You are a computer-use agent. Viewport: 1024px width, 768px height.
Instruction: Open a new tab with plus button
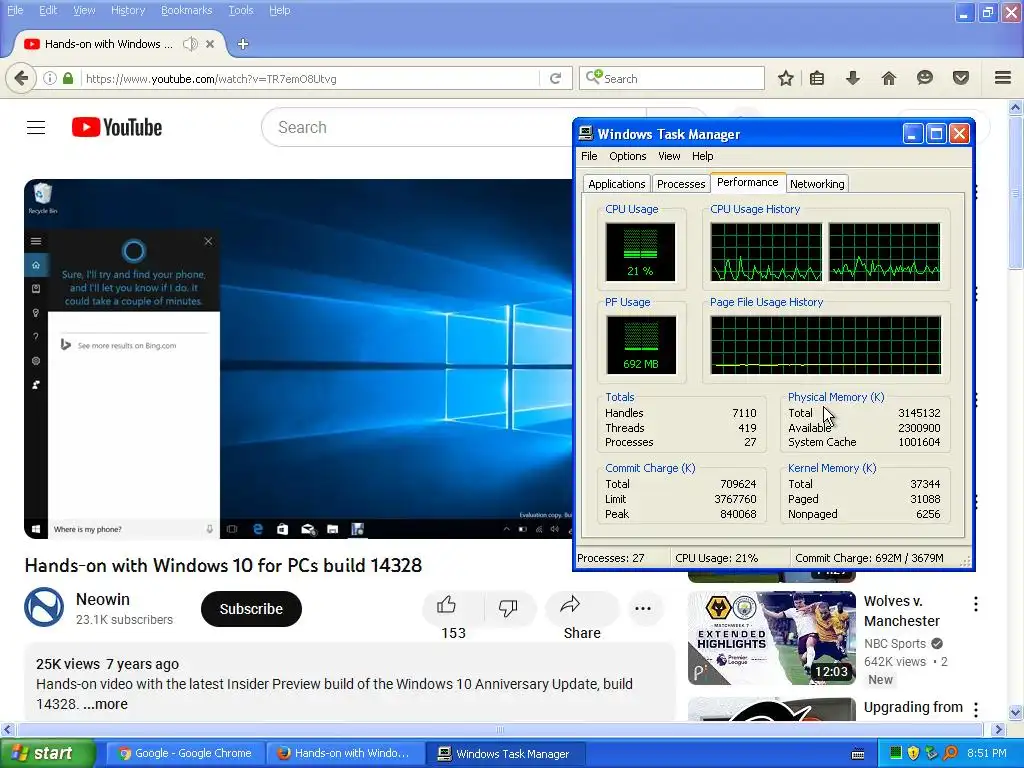click(x=243, y=44)
